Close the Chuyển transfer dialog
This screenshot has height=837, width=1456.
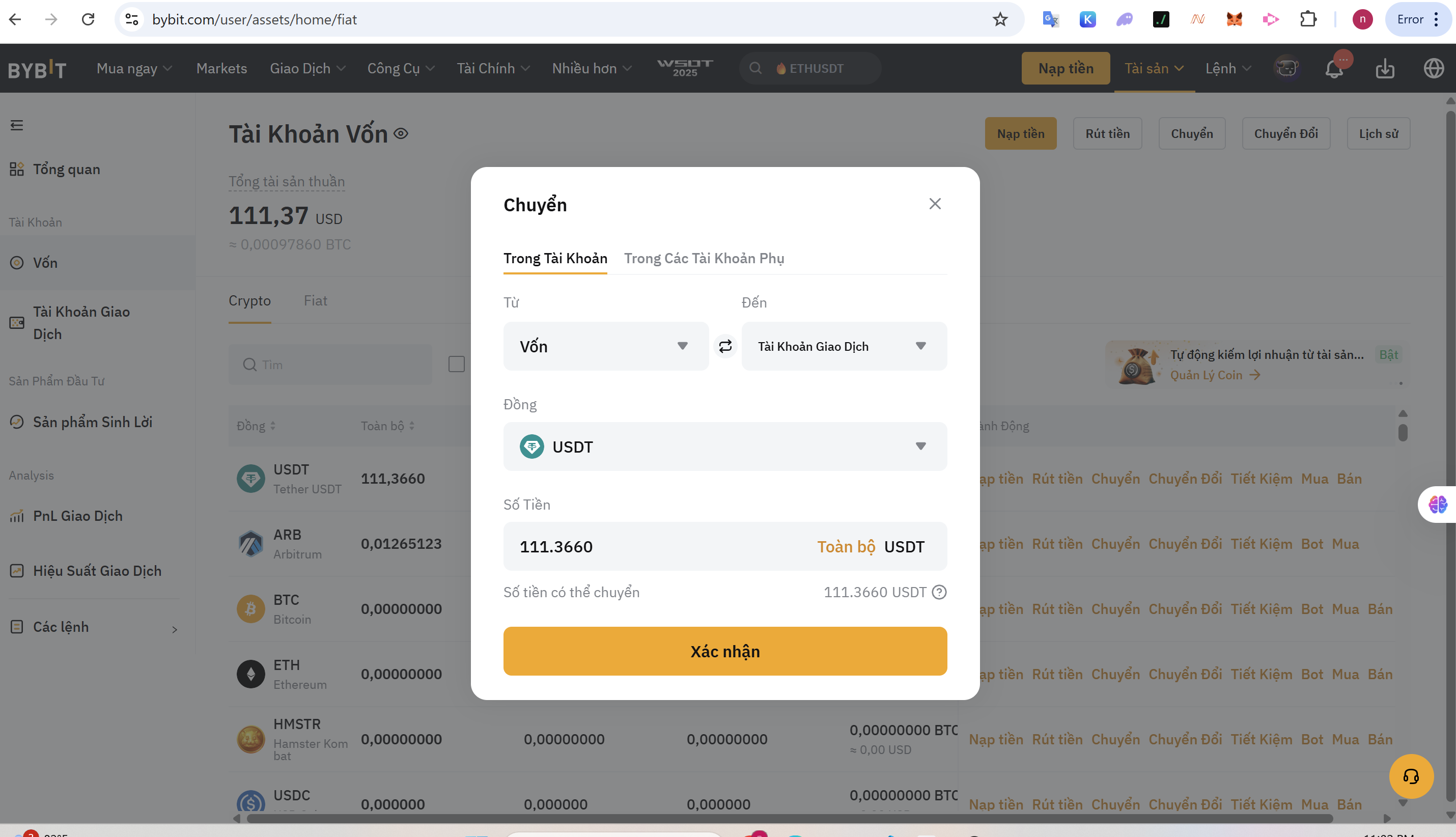935,204
